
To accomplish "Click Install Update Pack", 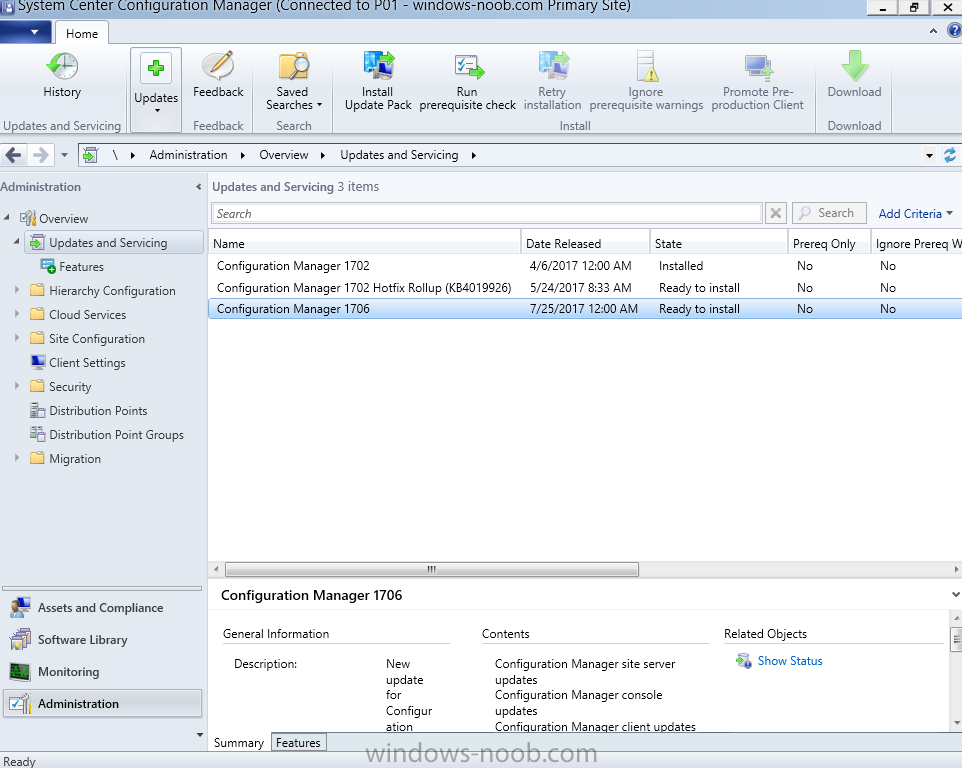I will click(x=378, y=81).
